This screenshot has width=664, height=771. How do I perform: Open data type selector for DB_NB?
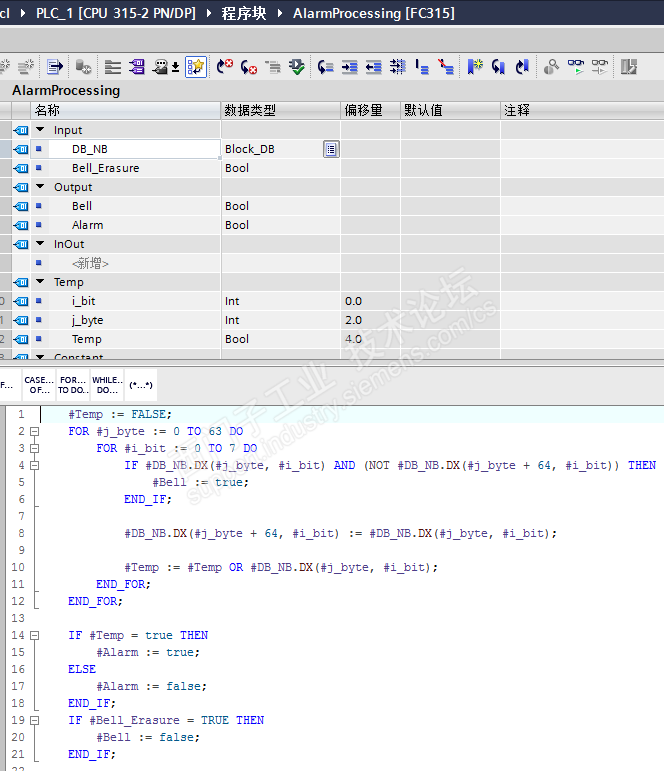331,149
